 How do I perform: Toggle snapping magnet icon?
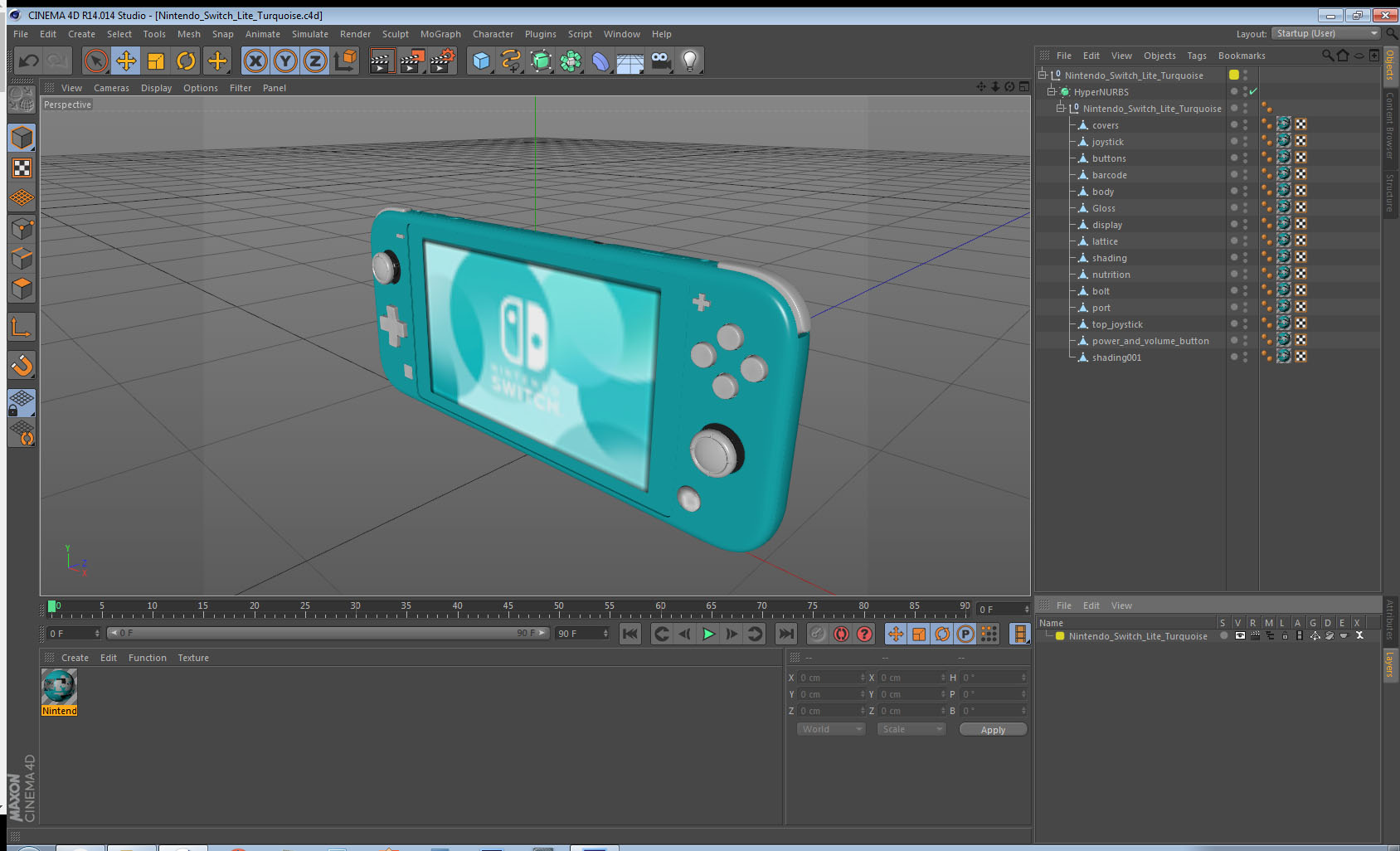click(x=22, y=365)
